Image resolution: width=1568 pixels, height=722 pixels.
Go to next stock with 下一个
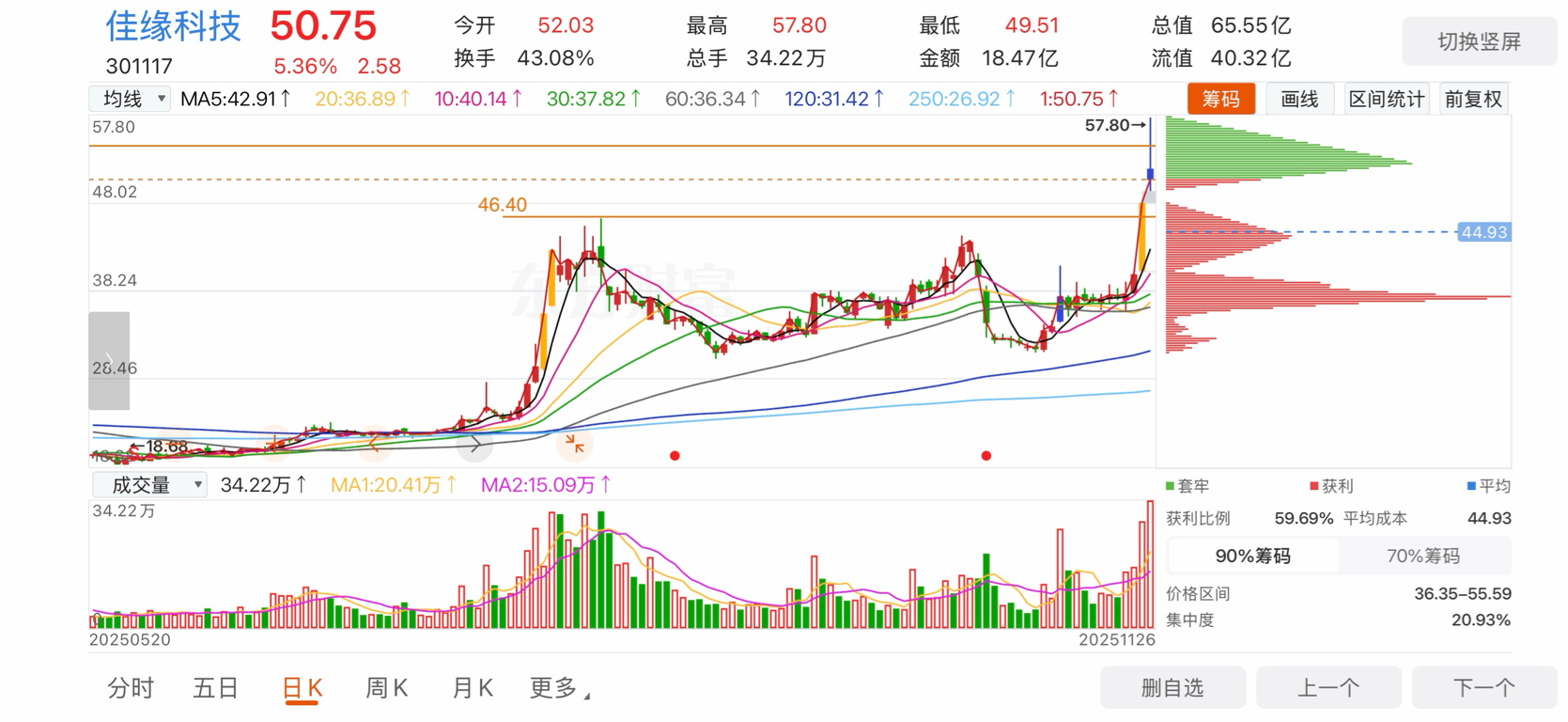[x=1484, y=688]
